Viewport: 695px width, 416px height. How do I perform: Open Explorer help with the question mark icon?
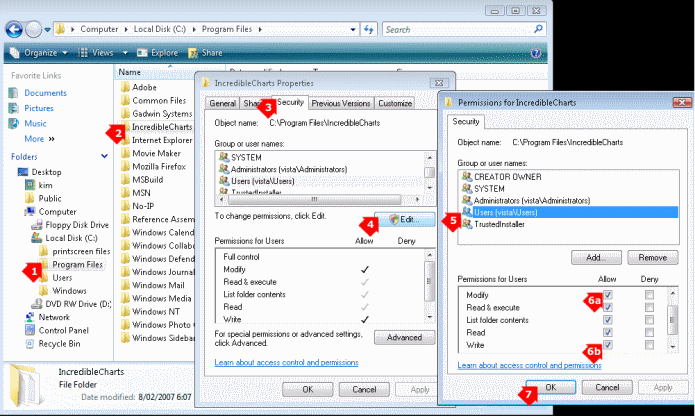tap(536, 53)
